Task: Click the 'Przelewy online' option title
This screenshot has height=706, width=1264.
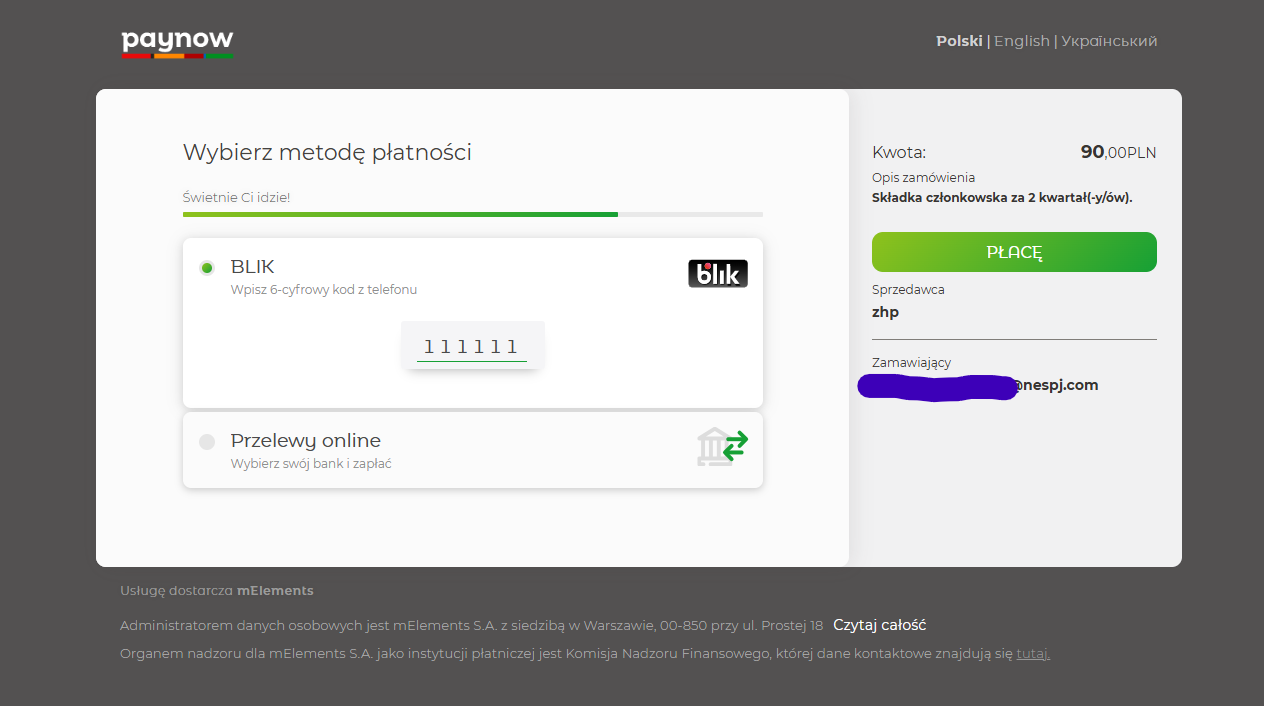Action: point(305,440)
